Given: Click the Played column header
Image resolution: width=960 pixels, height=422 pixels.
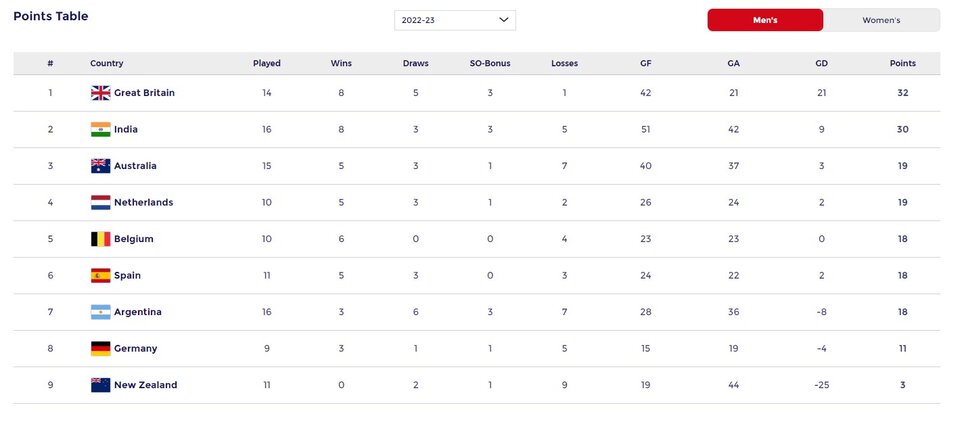Looking at the screenshot, I should click(266, 63).
